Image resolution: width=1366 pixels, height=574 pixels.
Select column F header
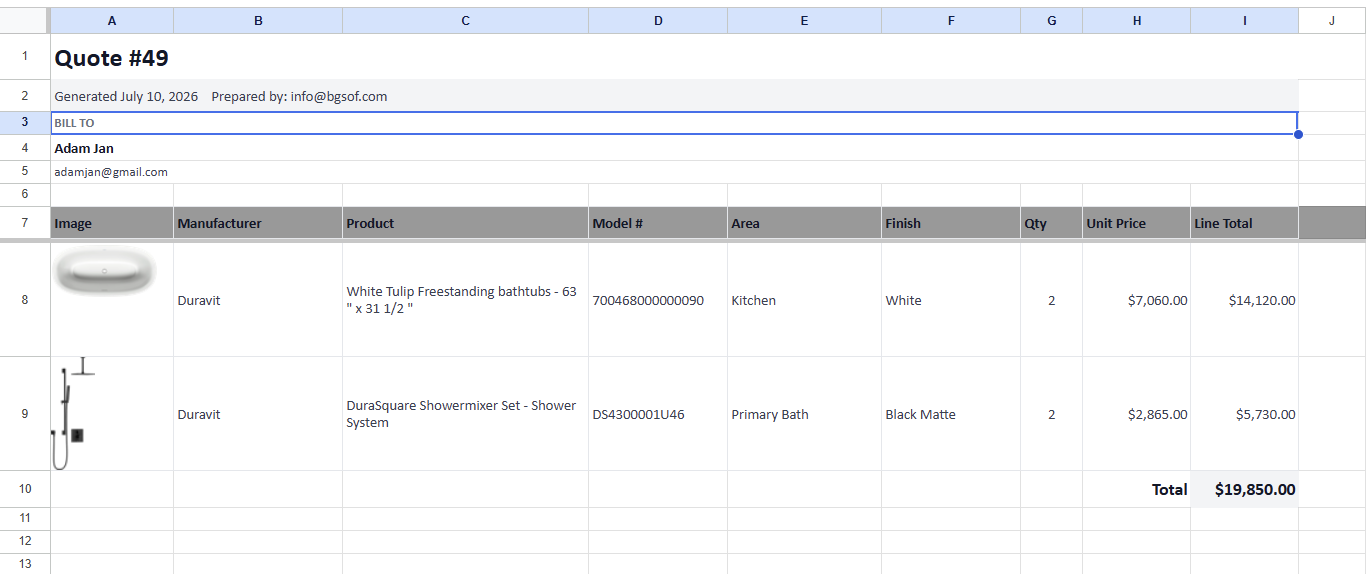point(951,20)
